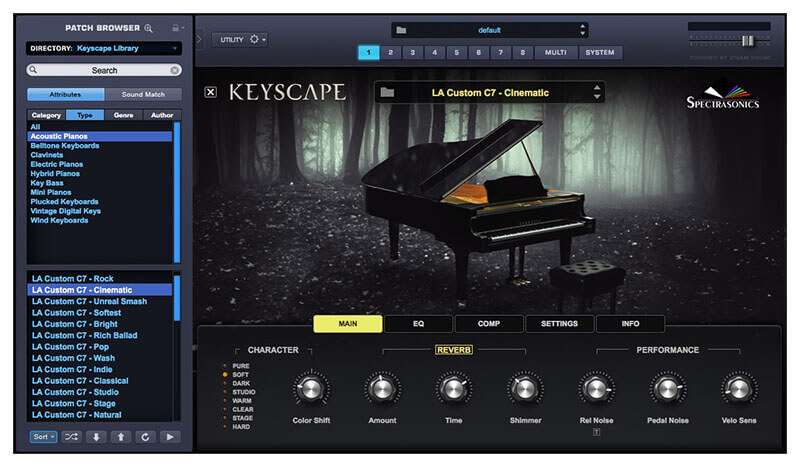Step to next patch with down arrow

click(x=96, y=437)
